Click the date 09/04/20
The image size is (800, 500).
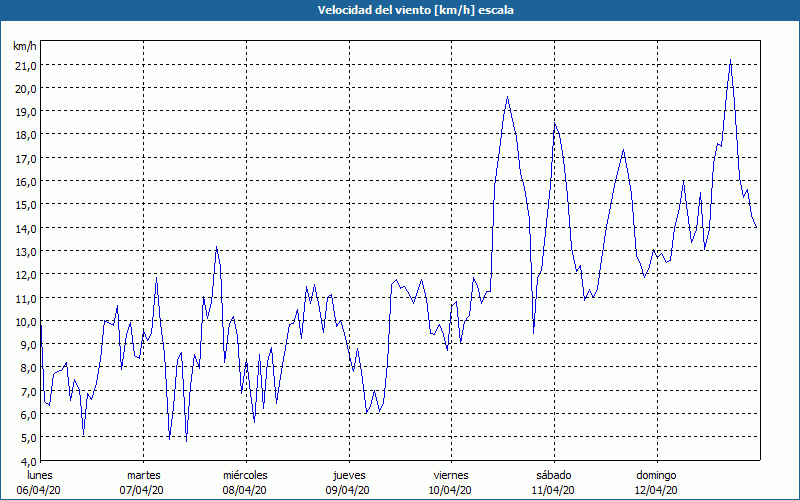[347, 490]
